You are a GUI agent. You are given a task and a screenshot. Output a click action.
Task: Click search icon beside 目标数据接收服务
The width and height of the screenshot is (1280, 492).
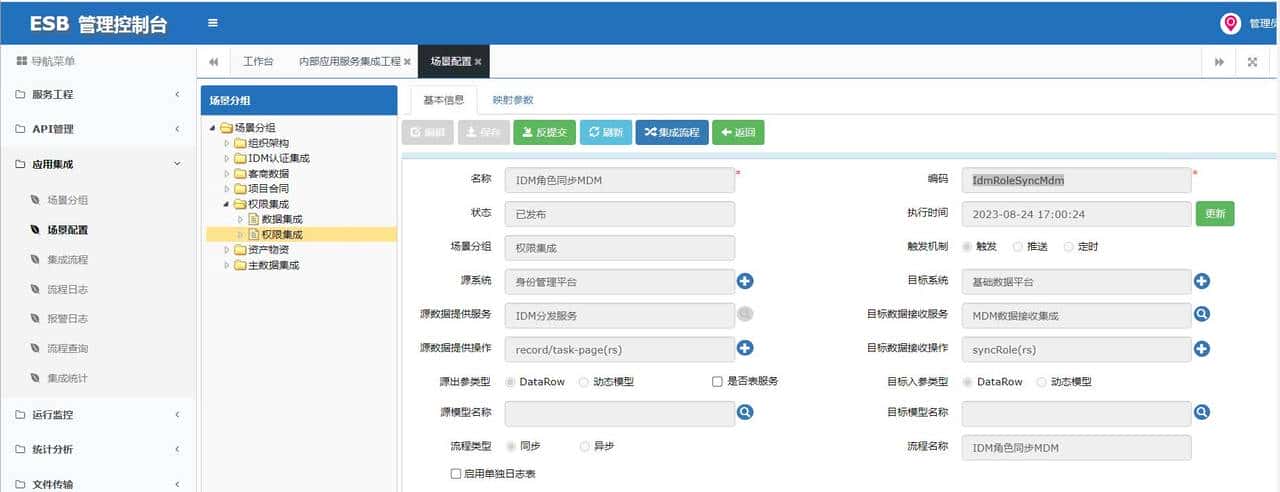coord(1202,314)
